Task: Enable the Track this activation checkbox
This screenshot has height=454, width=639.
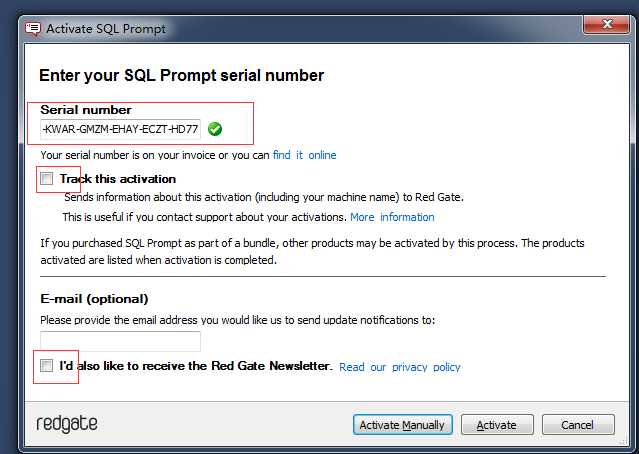Action: click(x=46, y=178)
